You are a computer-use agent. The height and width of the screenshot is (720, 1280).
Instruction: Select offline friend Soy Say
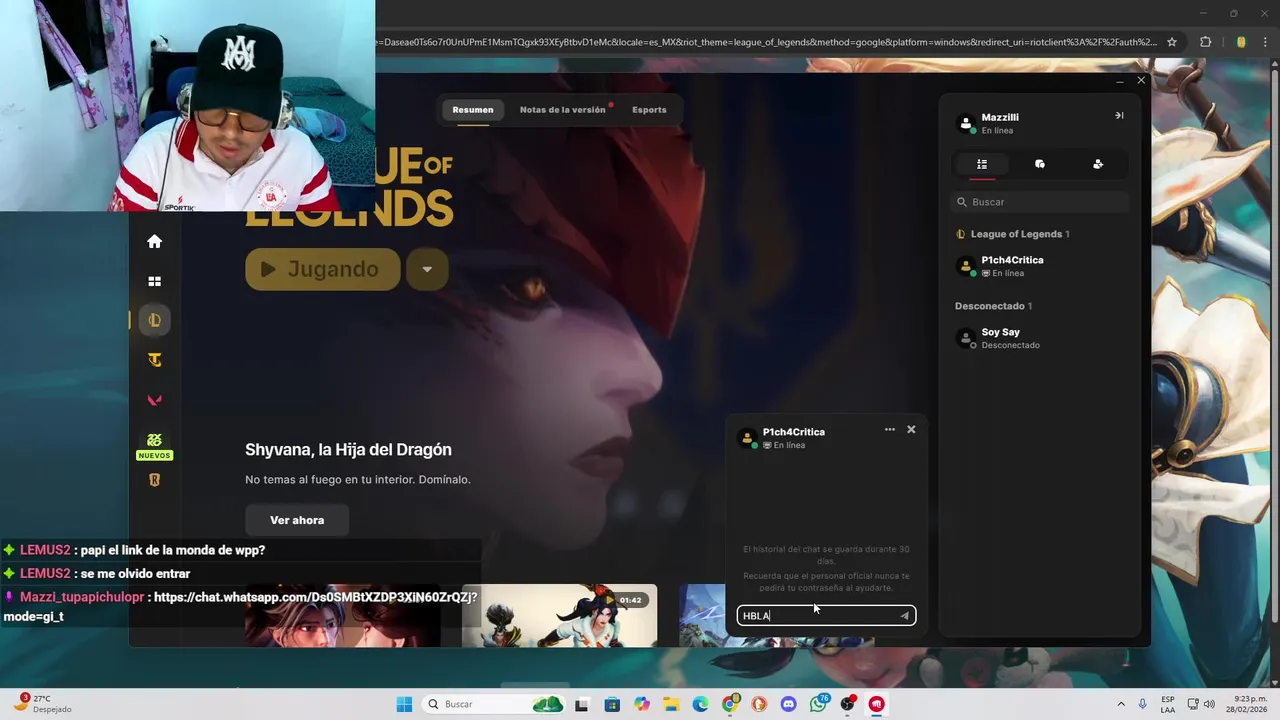pyautogui.click(x=1040, y=338)
